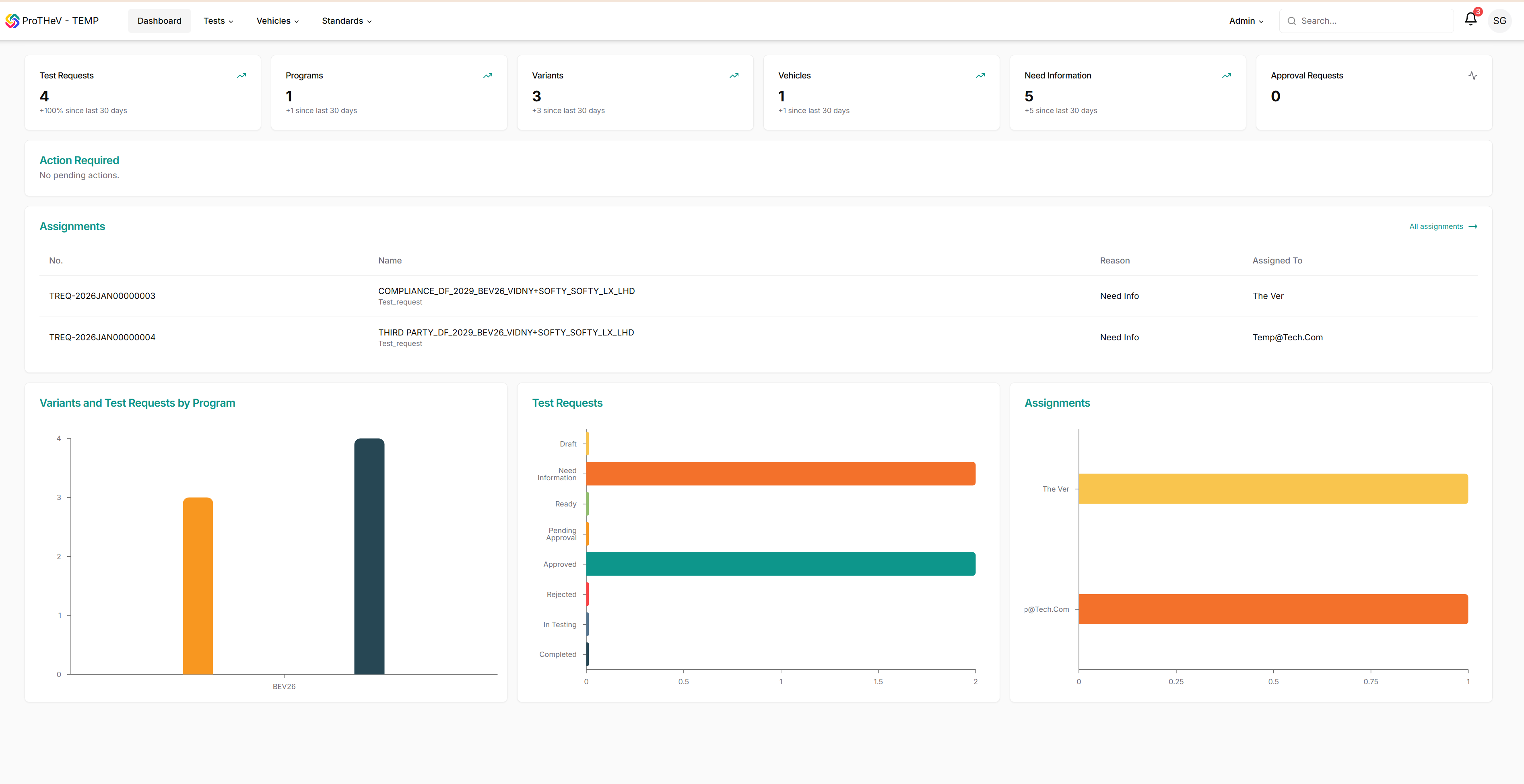Image resolution: width=1524 pixels, height=784 pixels.
Task: Click the trend icon on Vehicles card
Action: (980, 76)
